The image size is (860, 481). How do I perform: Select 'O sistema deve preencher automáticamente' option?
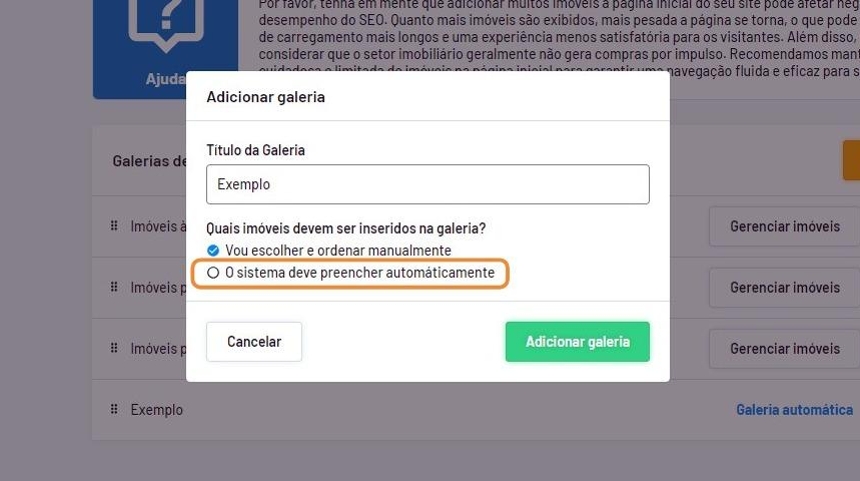click(x=212, y=272)
